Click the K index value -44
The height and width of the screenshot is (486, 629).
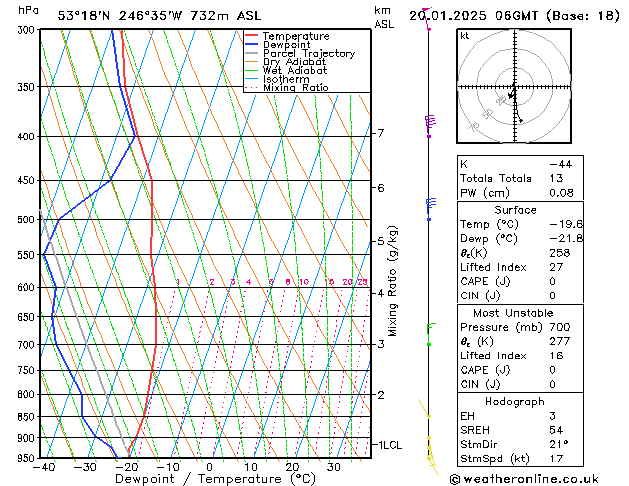tap(560, 164)
